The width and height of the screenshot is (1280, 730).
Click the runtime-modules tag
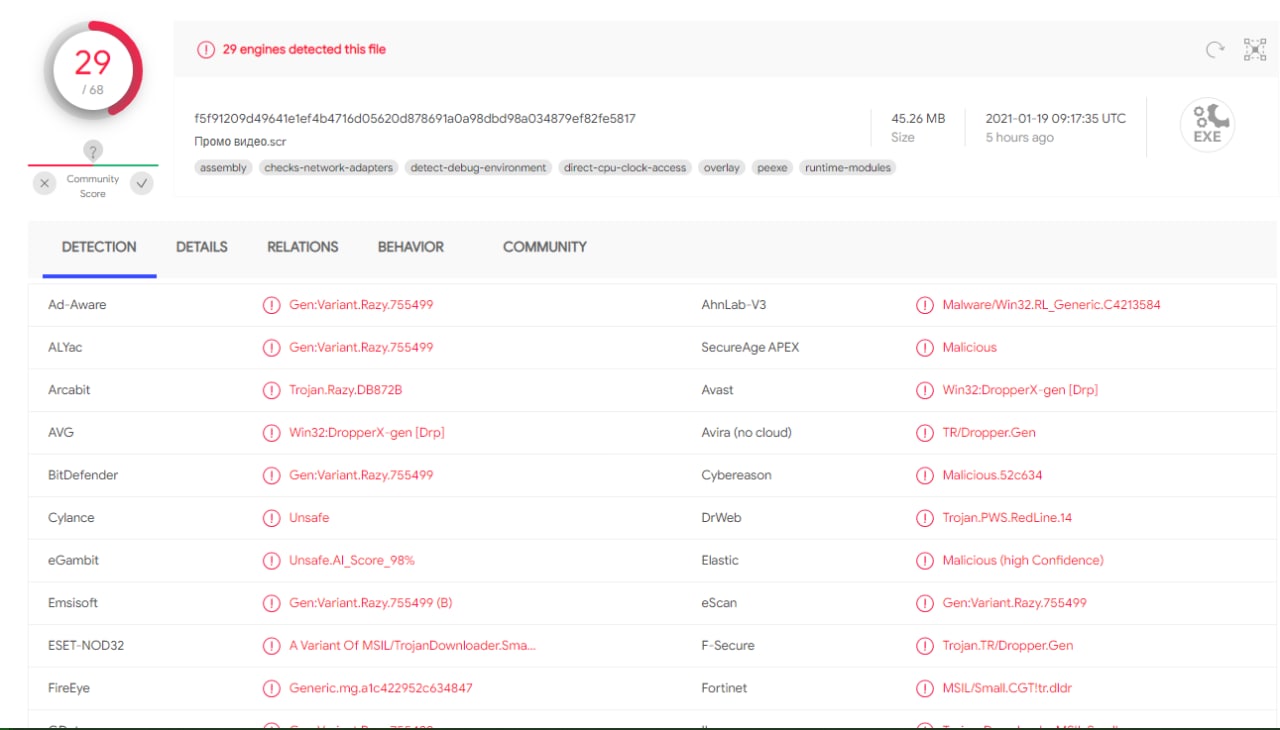[x=848, y=168]
